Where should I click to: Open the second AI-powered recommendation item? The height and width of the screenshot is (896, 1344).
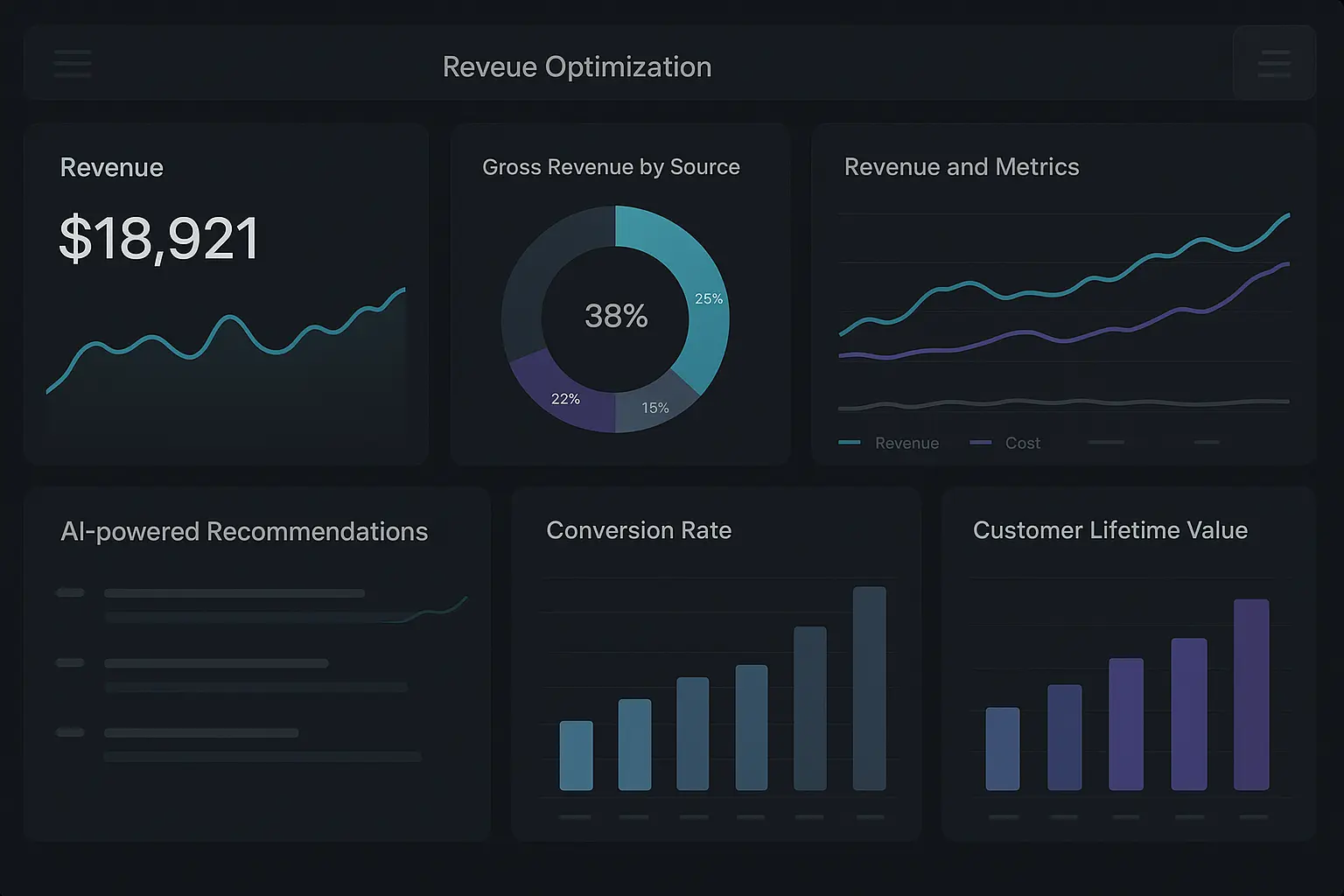pos(216,664)
